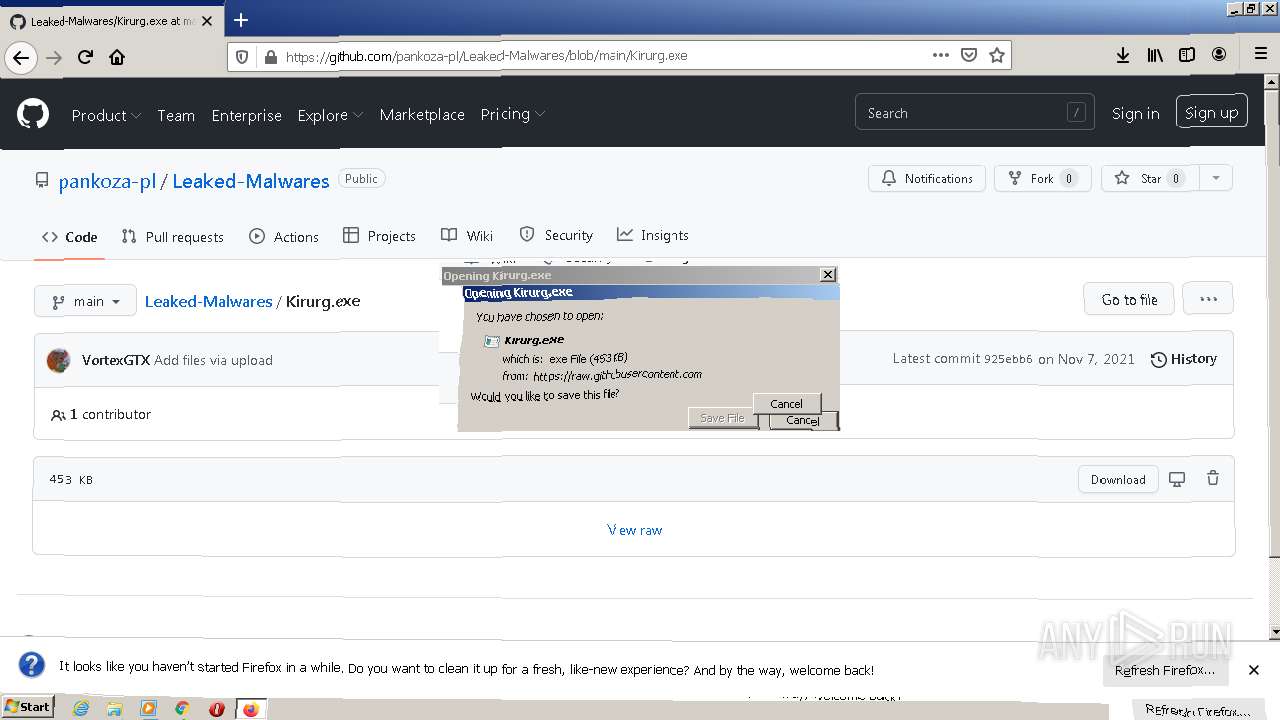Click the Firefox taskbar icon
This screenshot has height=720, width=1280.
250,709
